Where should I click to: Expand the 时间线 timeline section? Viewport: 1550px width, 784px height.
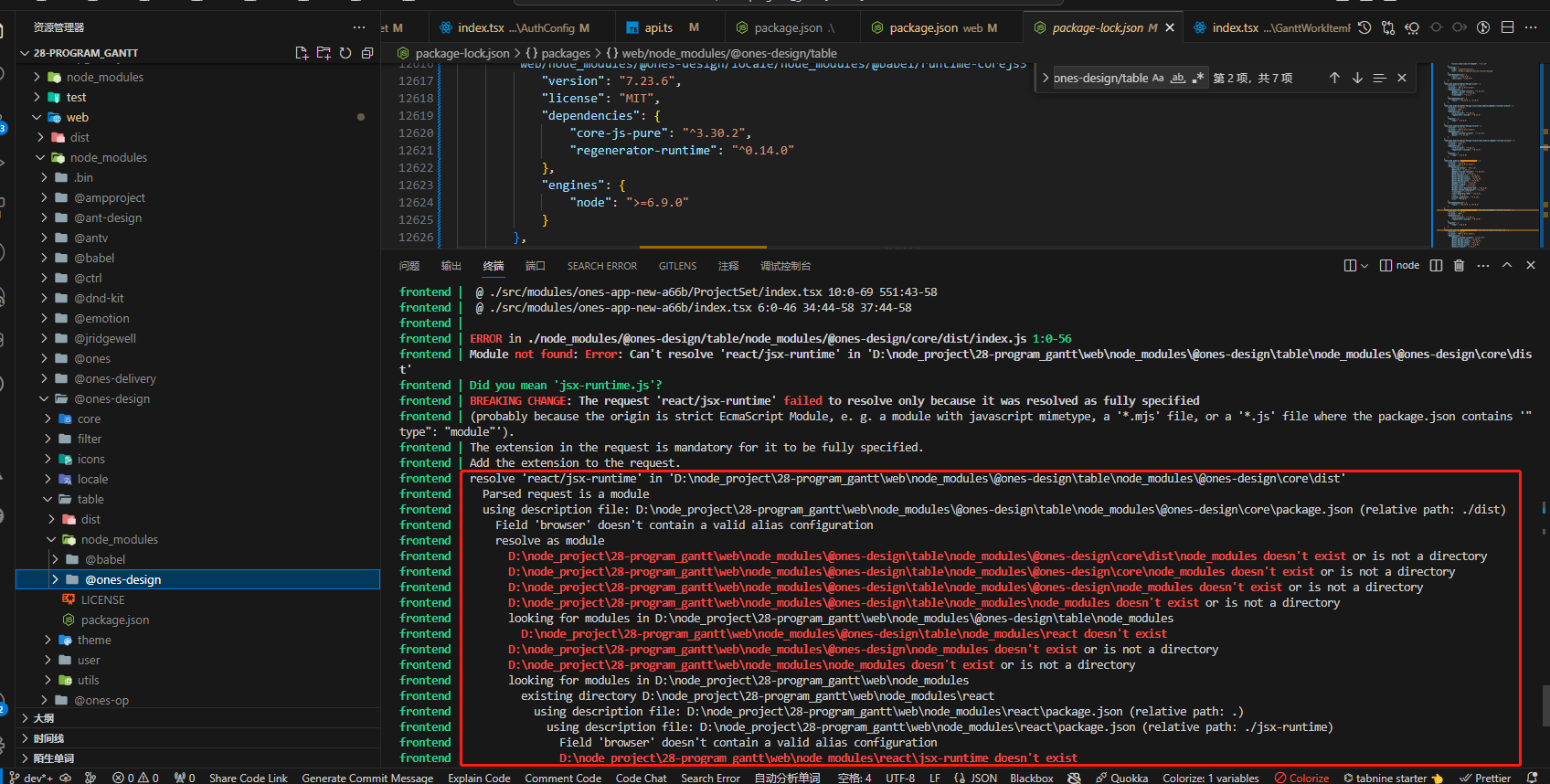(x=198, y=738)
